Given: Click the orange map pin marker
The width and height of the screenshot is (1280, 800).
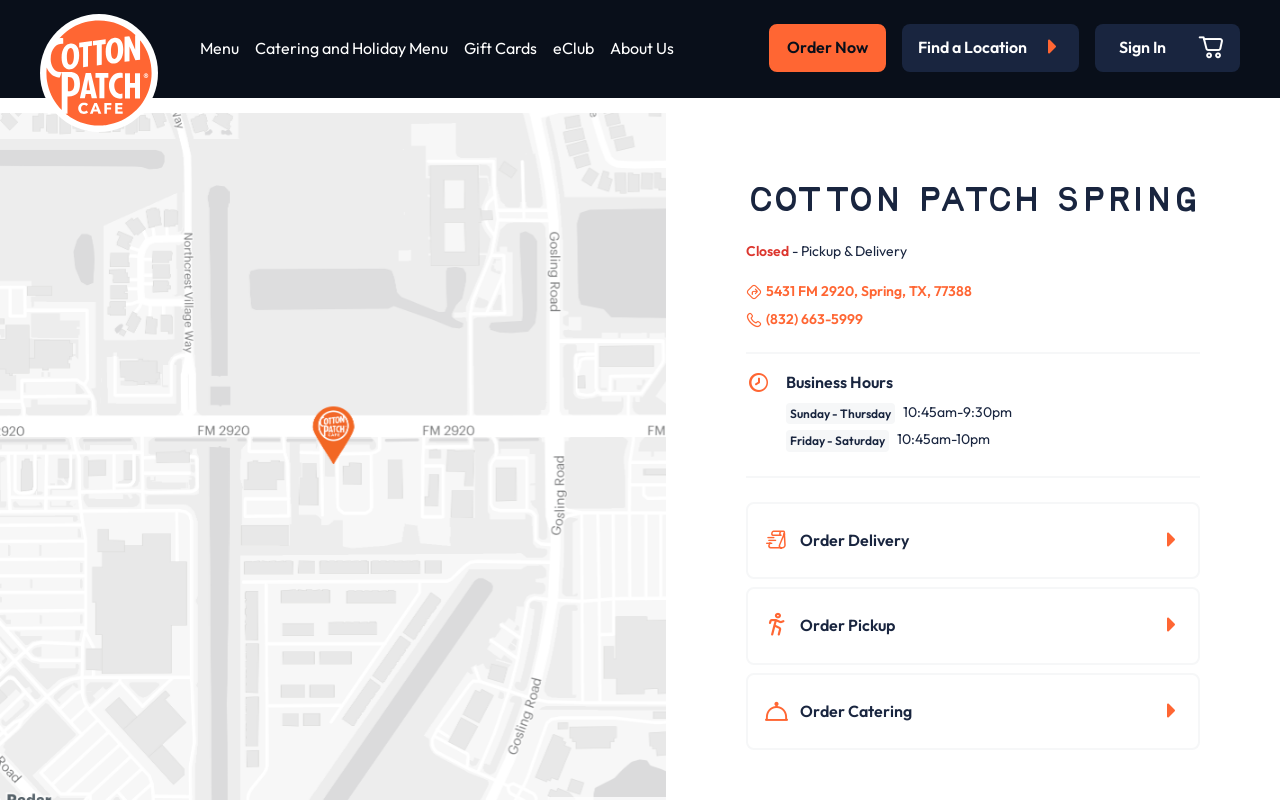Looking at the screenshot, I should pos(333,435).
